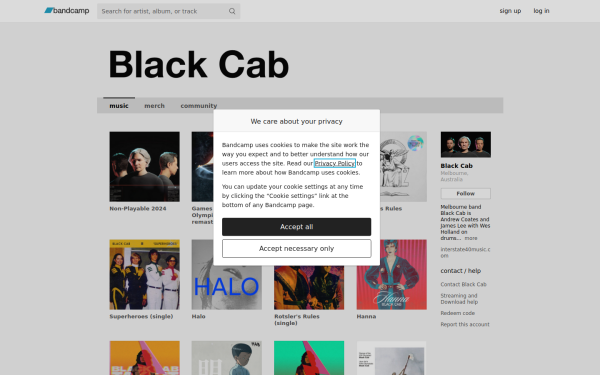Click the Black Cab header banner
The width and height of the screenshot is (600, 375).
click(199, 64)
